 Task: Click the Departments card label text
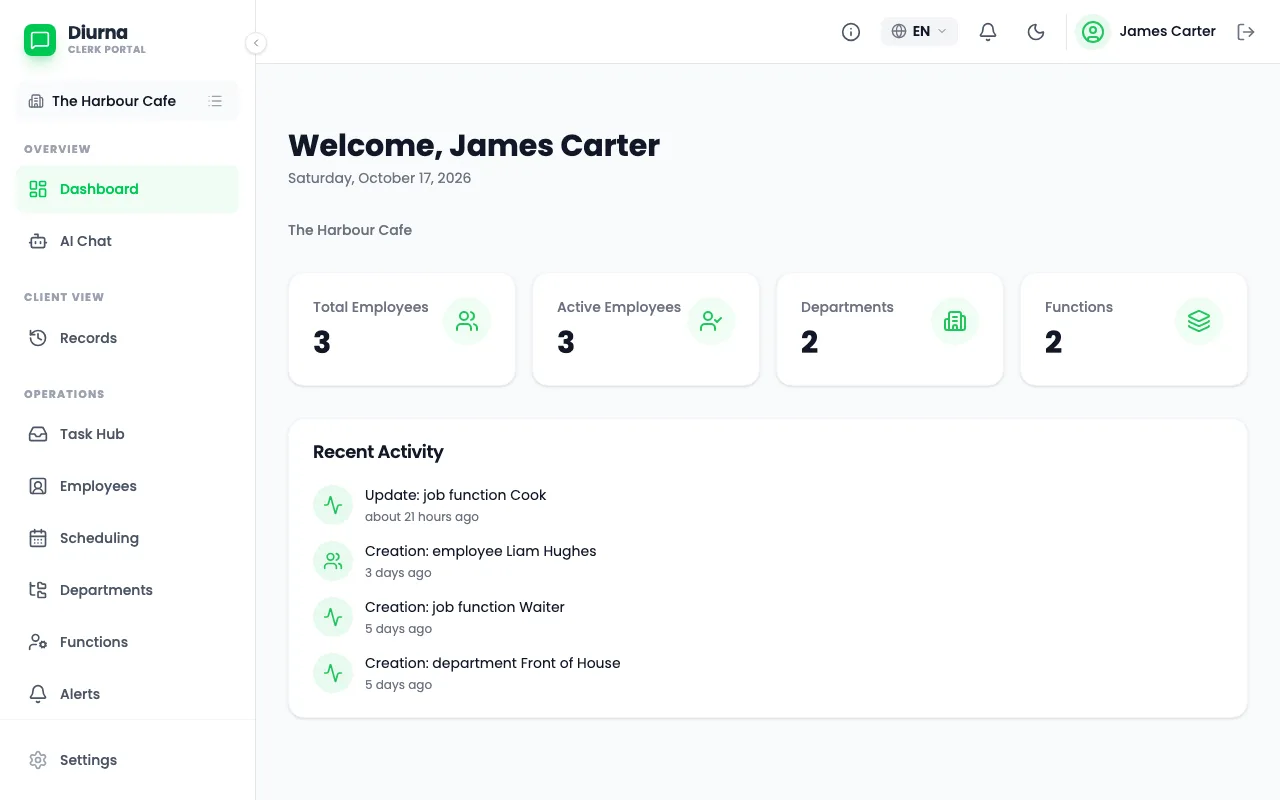847,307
